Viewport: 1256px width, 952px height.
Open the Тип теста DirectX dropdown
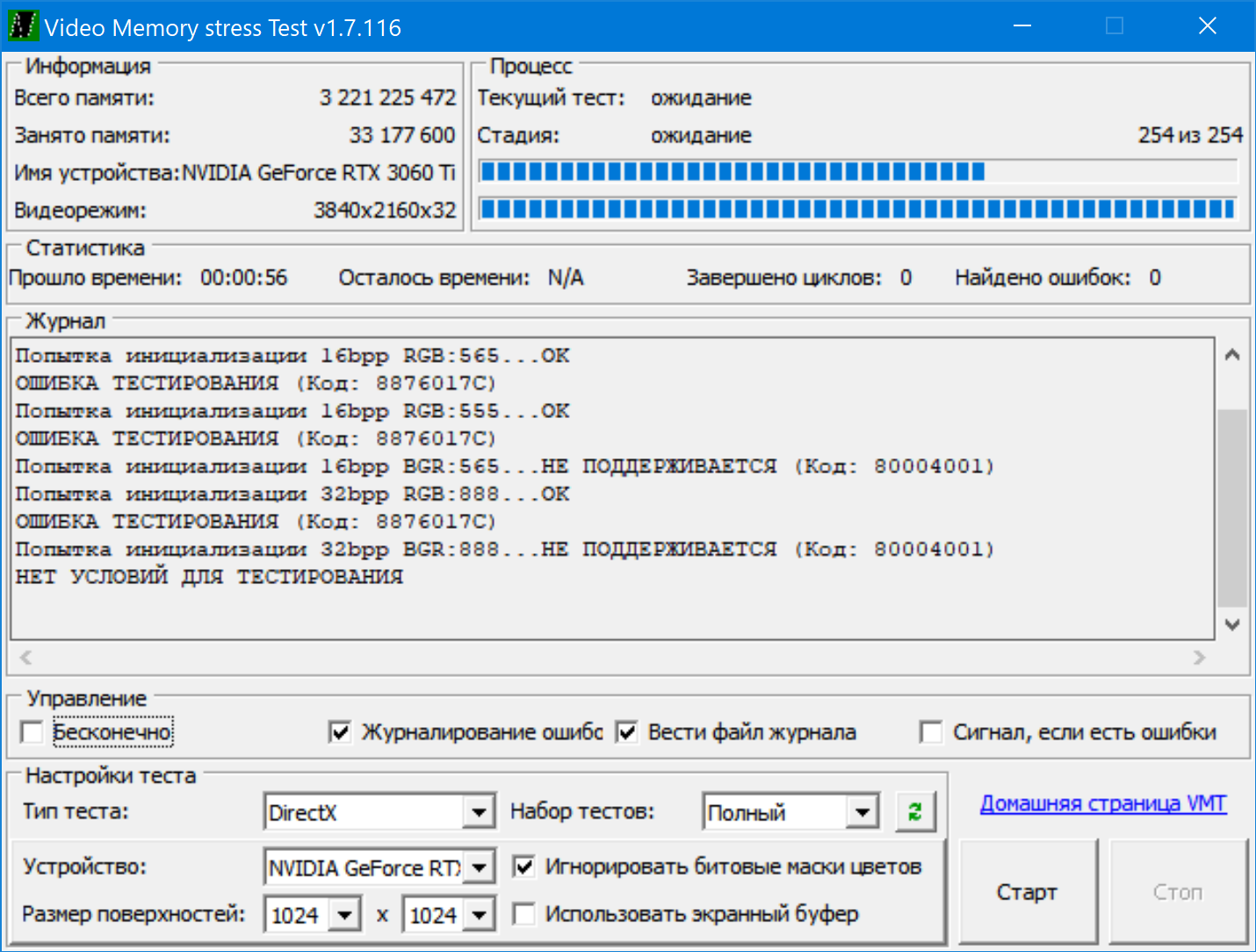tap(478, 812)
